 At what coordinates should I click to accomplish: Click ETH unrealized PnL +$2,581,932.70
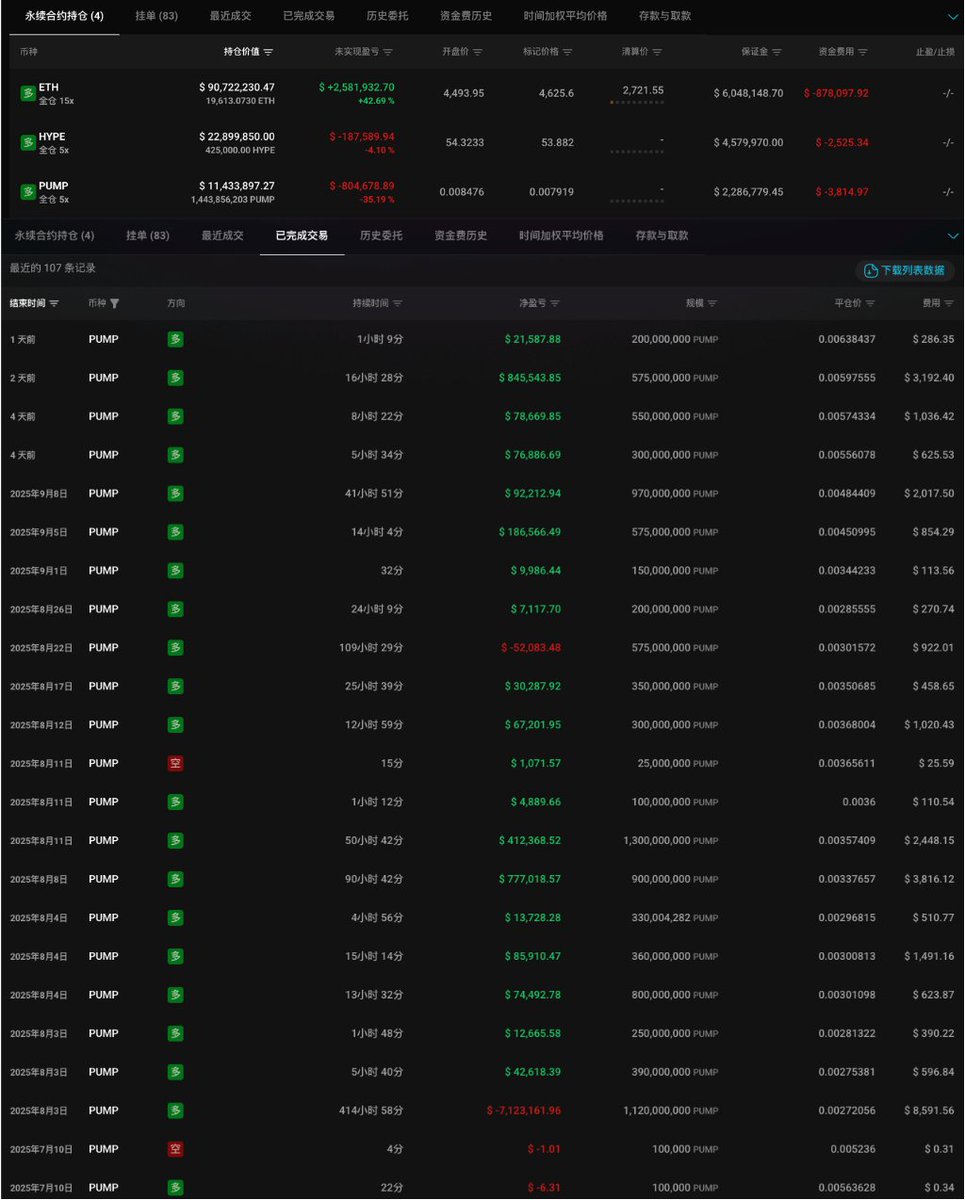pyautogui.click(x=357, y=88)
